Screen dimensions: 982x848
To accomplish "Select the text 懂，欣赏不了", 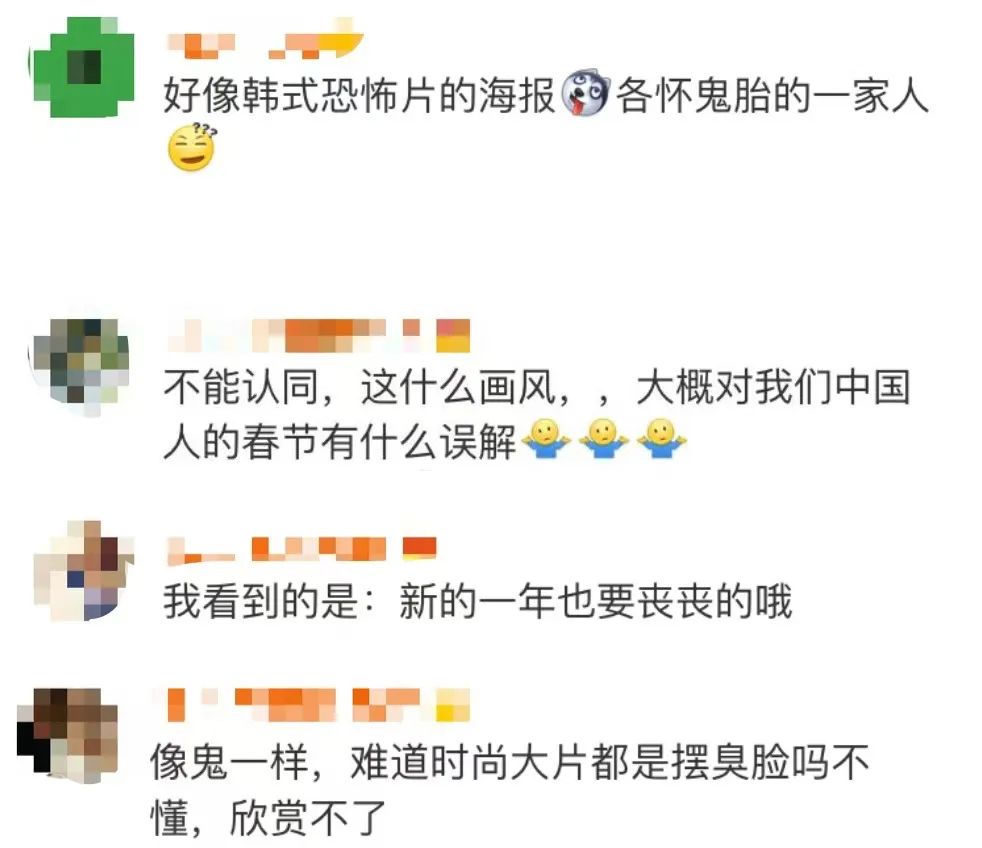I will [x=268, y=818].
